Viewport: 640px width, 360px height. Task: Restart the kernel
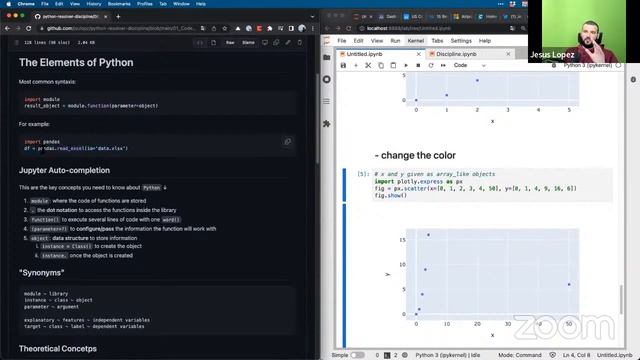431,65
